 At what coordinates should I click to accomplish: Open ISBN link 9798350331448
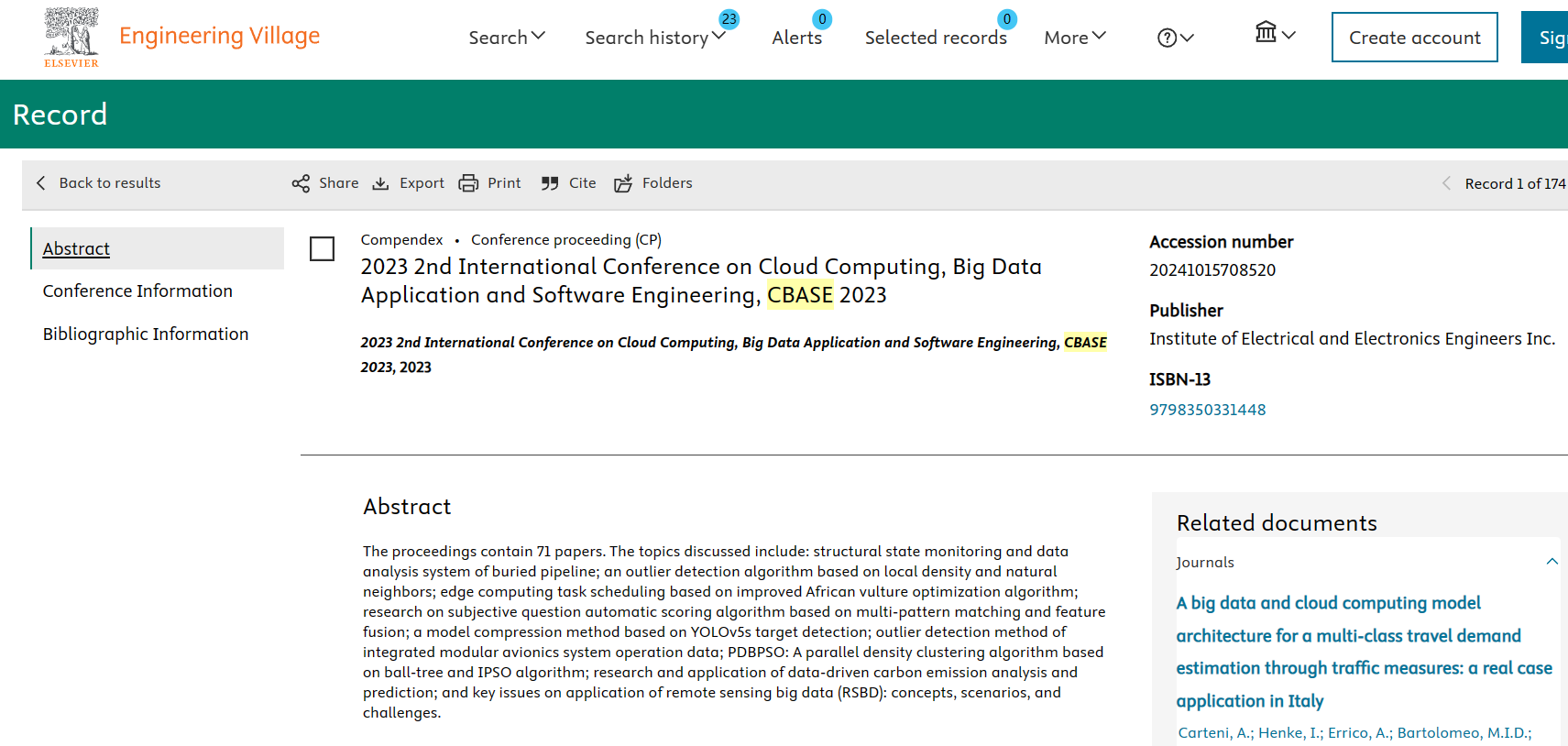[x=1207, y=410]
